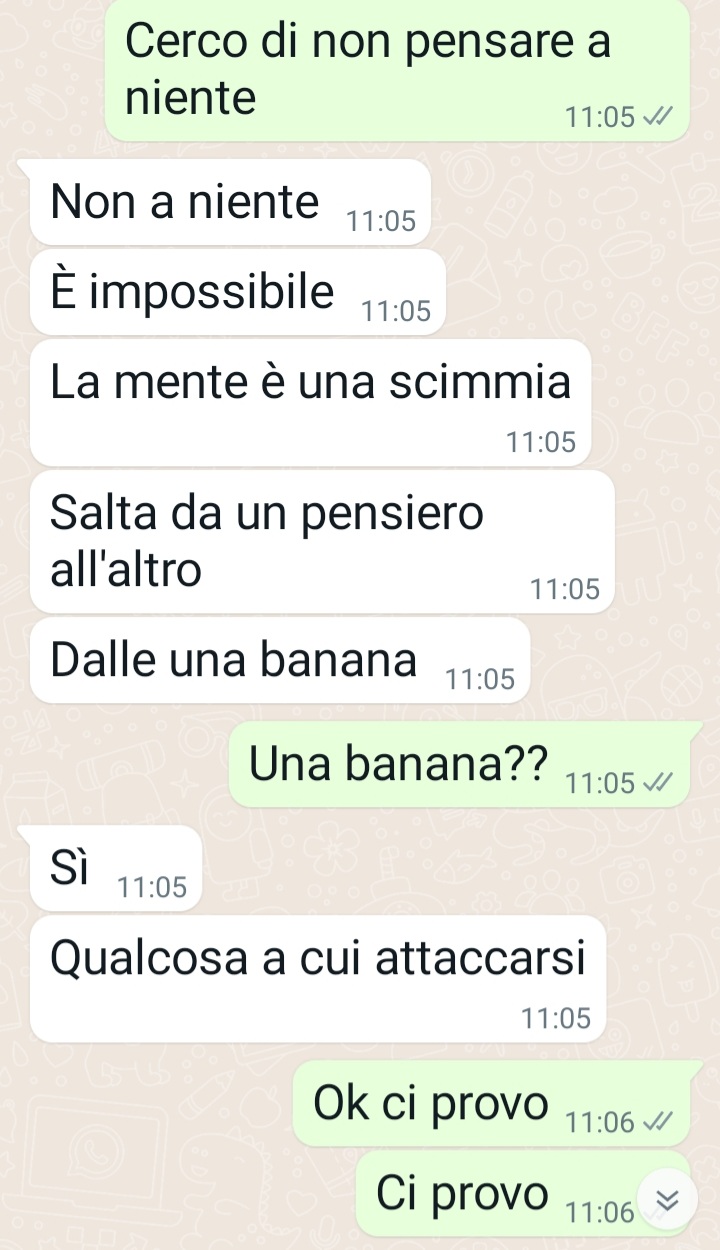Screen dimensions: 720x1250
Task: Select the 'Dalle una banana' message
Action: [280, 660]
